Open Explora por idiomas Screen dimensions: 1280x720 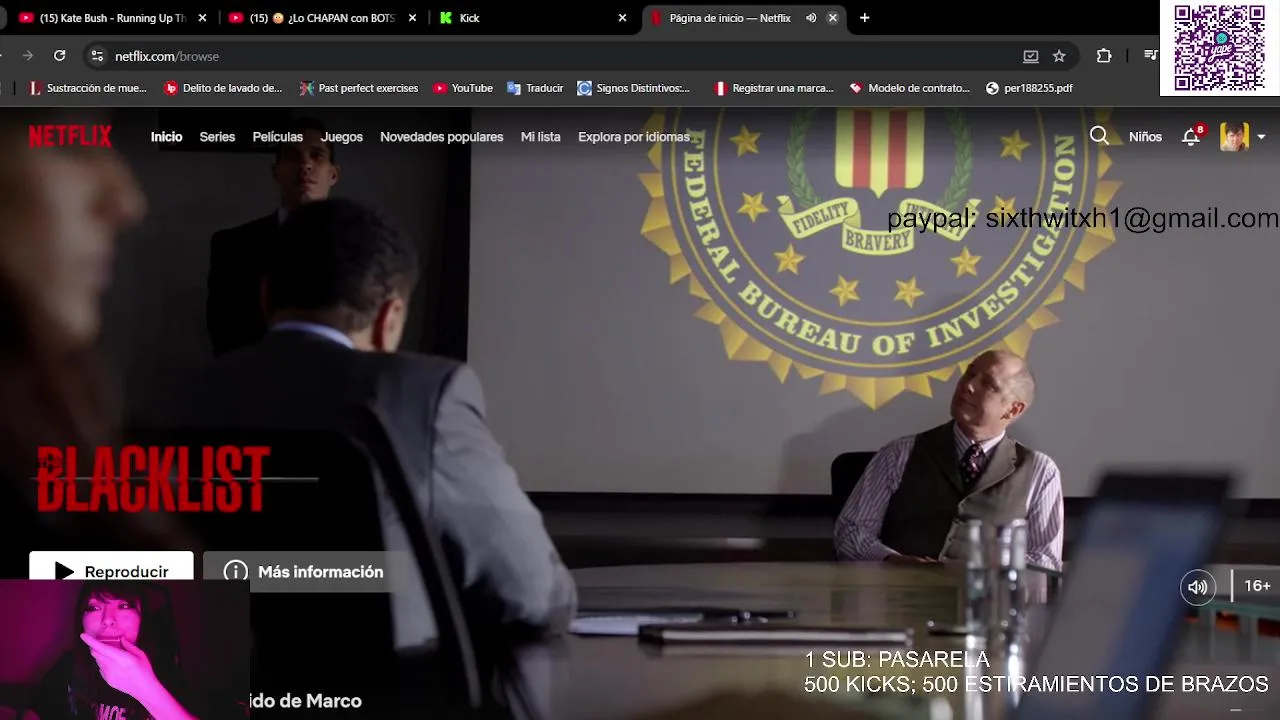click(633, 137)
